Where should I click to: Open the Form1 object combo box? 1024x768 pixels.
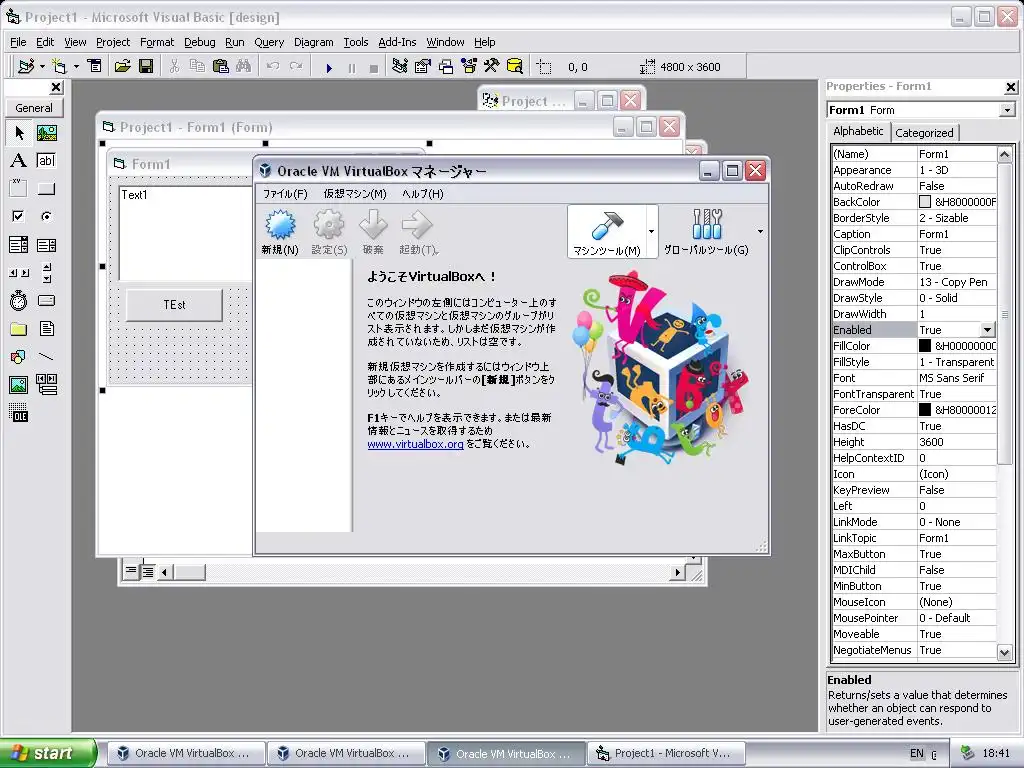pyautogui.click(x=1007, y=110)
